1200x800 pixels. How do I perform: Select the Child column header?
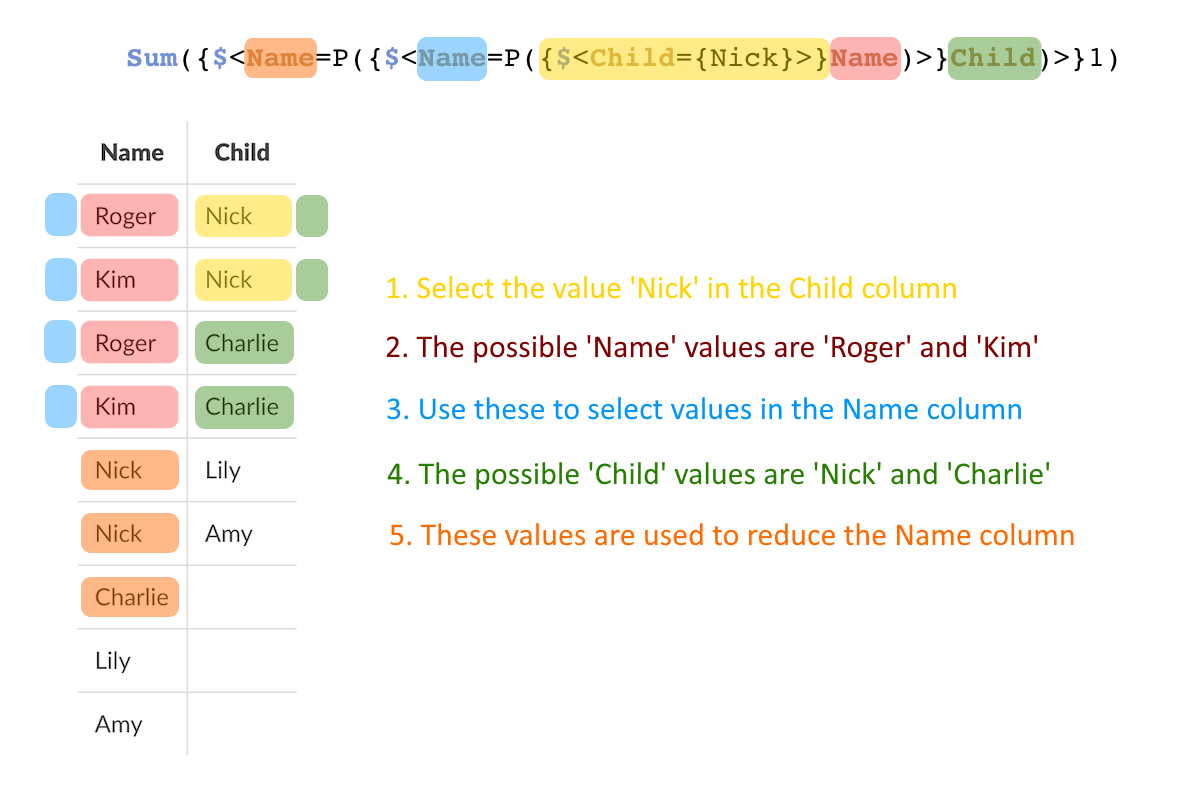(x=242, y=153)
